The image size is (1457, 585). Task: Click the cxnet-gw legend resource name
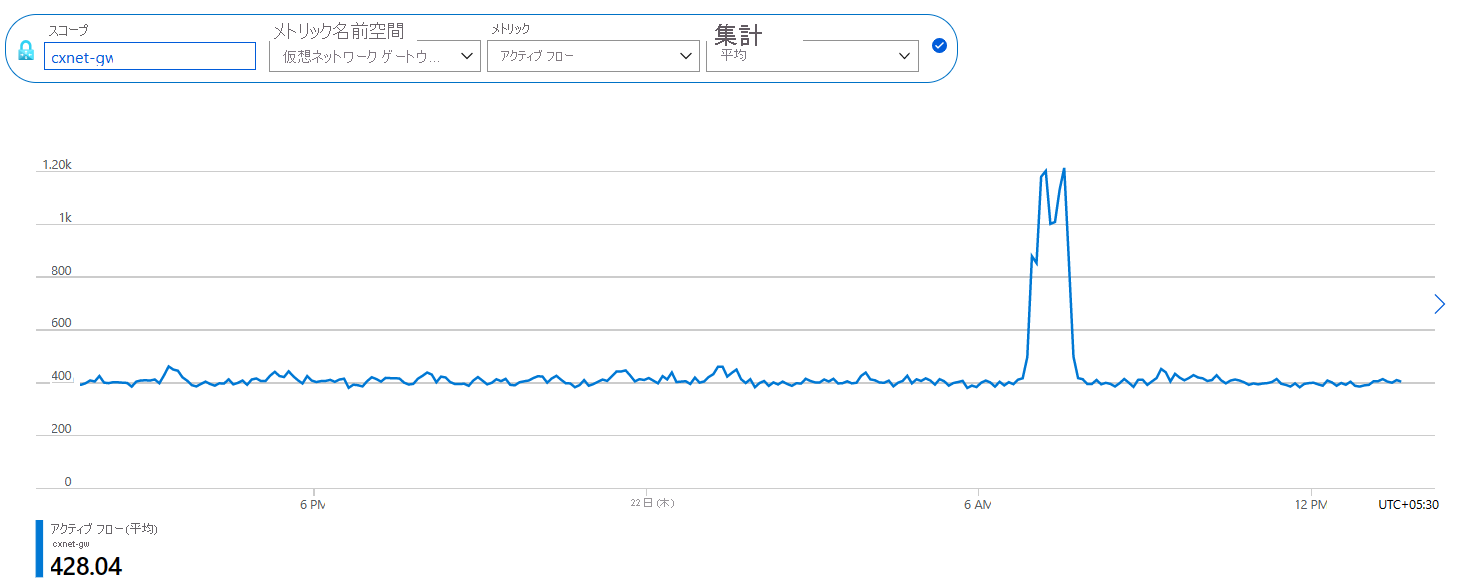(x=70, y=544)
